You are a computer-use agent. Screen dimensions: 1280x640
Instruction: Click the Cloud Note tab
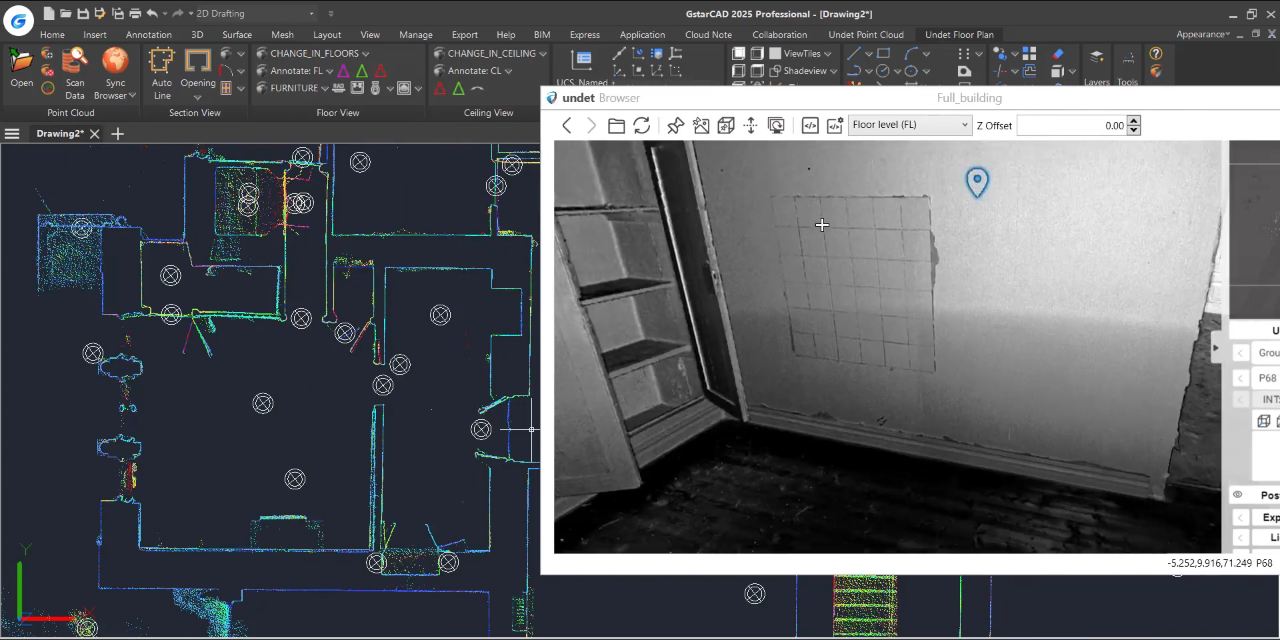point(708,34)
